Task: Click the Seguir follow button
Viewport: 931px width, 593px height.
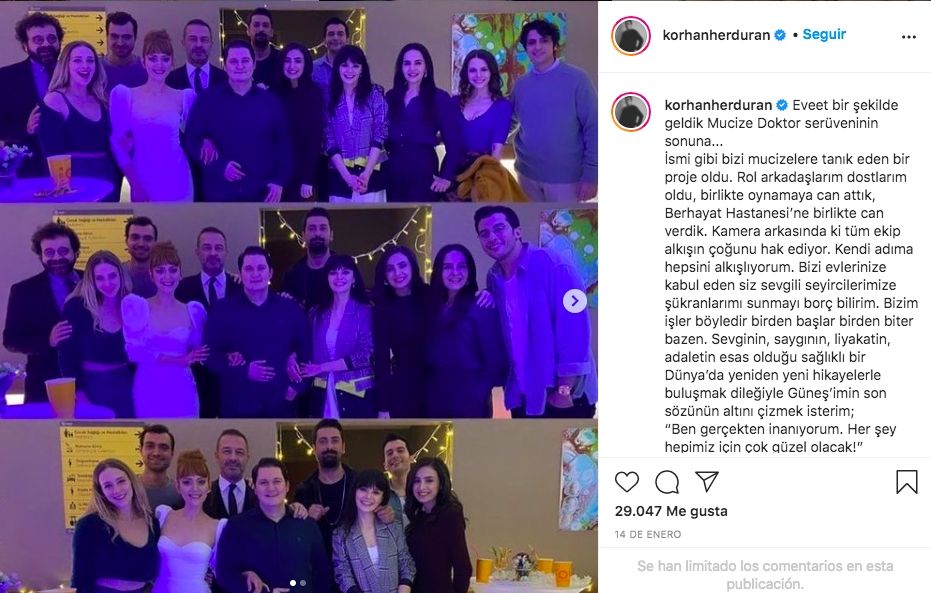Action: [x=824, y=34]
